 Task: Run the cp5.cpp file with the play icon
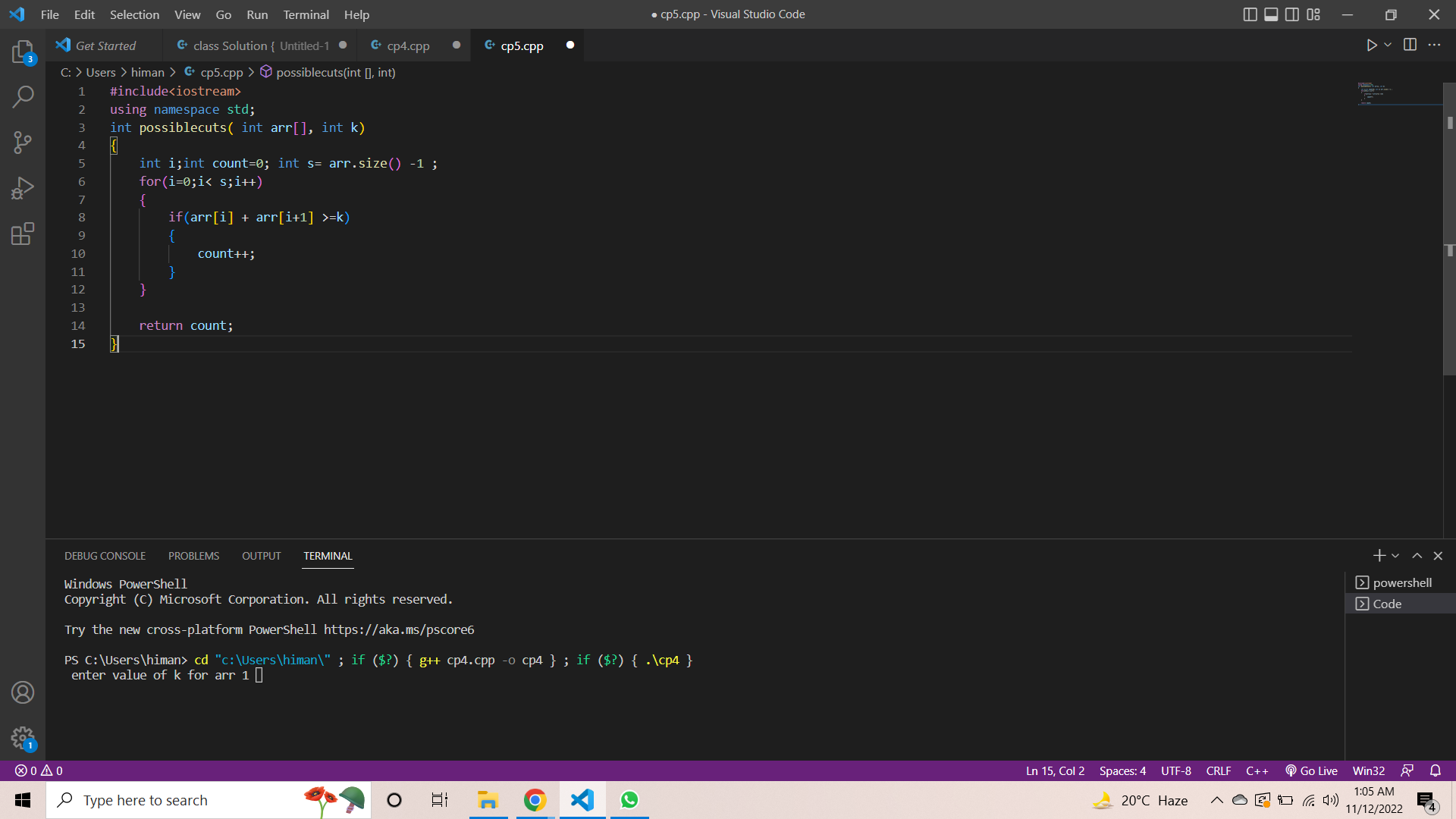tap(1371, 45)
